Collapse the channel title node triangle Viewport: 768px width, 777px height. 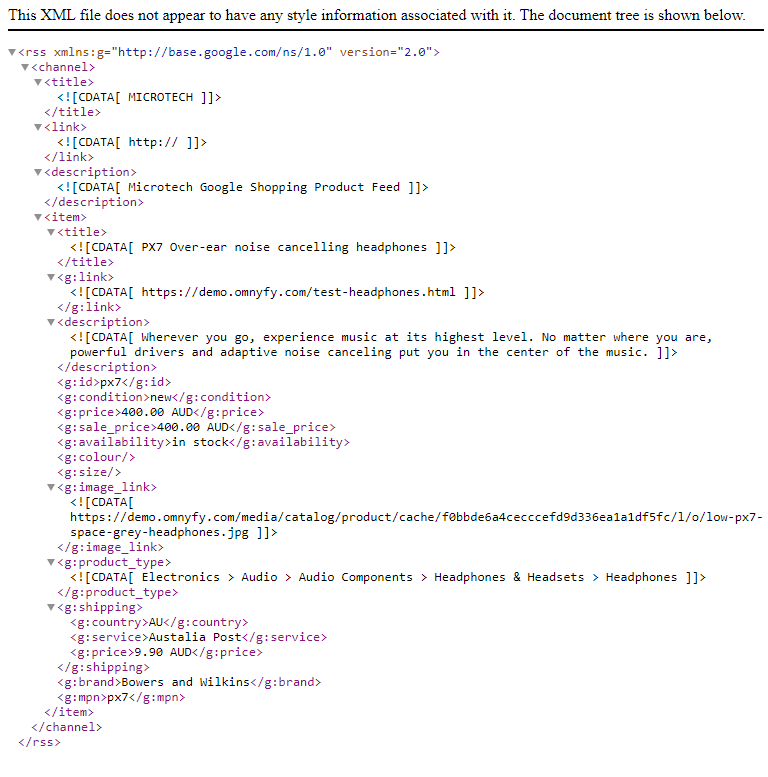click(x=38, y=82)
